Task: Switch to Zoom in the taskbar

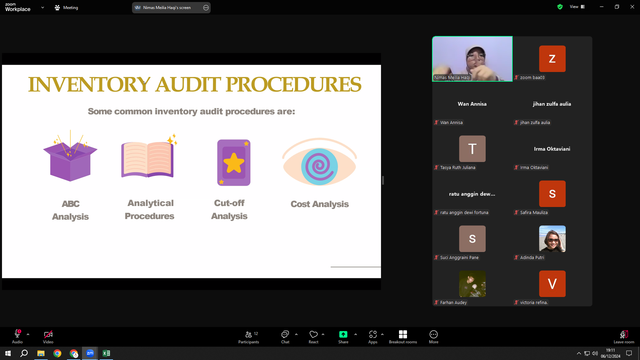Action: [x=90, y=353]
